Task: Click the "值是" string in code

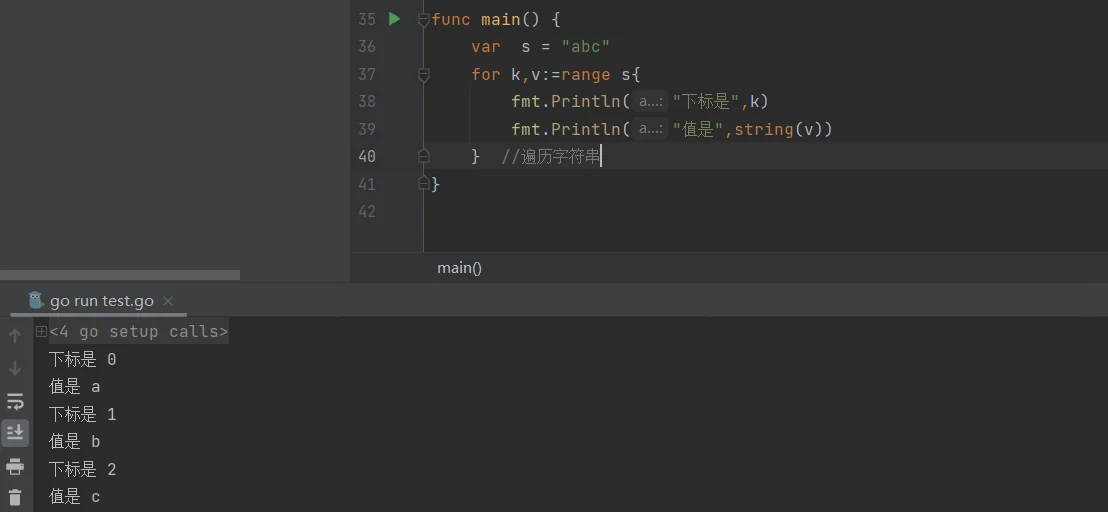Action: (x=699, y=129)
